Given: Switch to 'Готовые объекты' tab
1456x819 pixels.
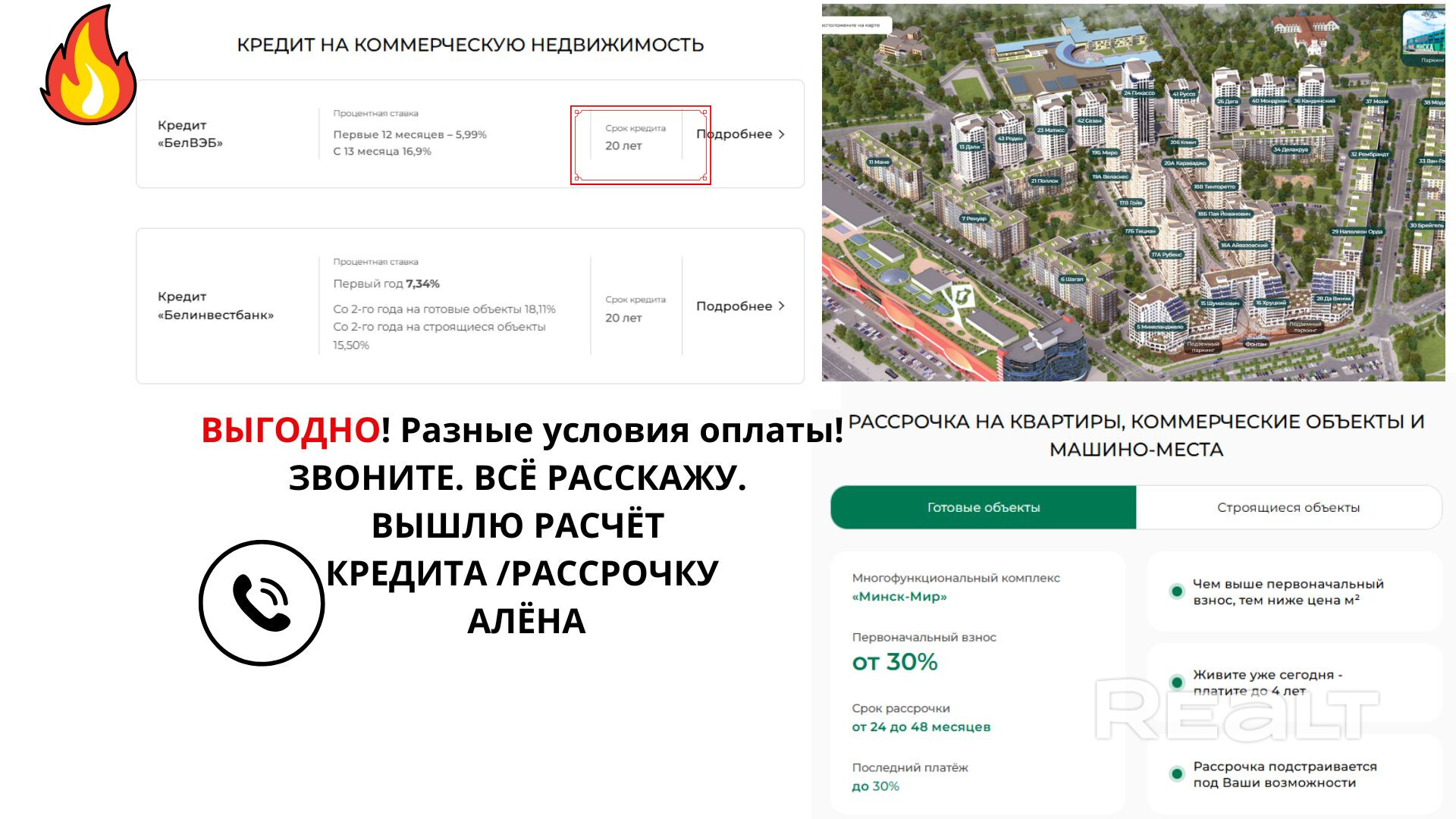Looking at the screenshot, I should 984,507.
